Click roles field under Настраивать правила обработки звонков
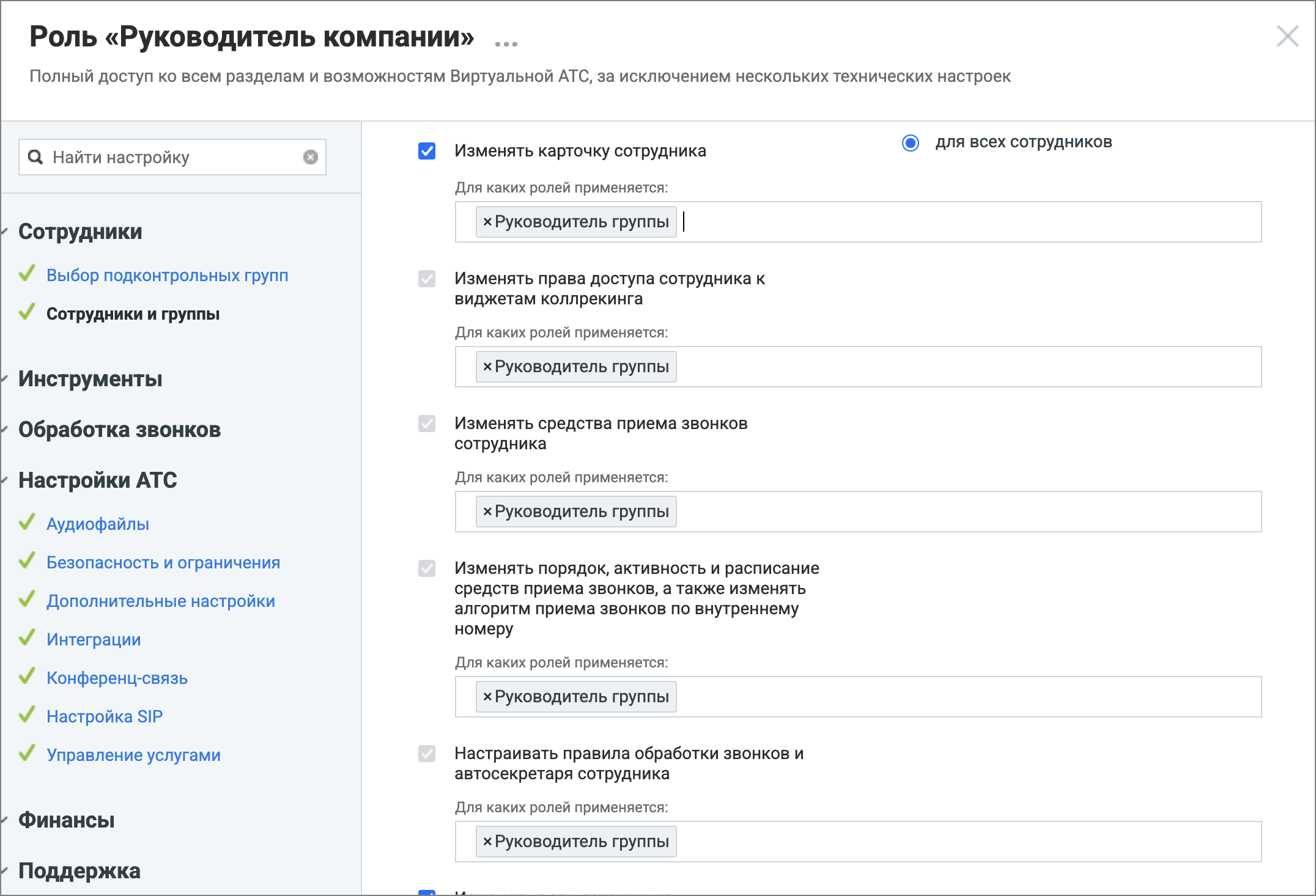The image size is (1316, 896). 858,842
